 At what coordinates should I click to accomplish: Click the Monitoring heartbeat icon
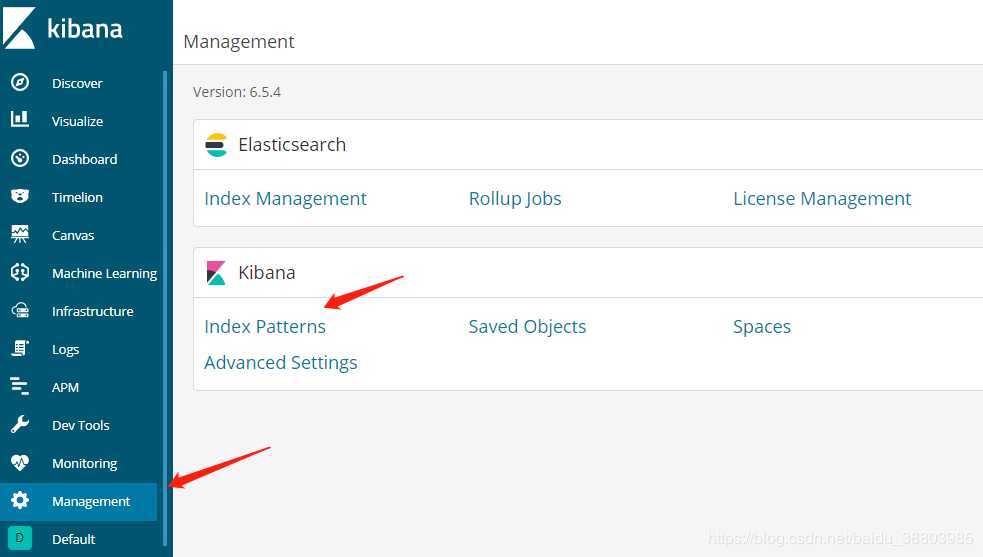[20, 463]
